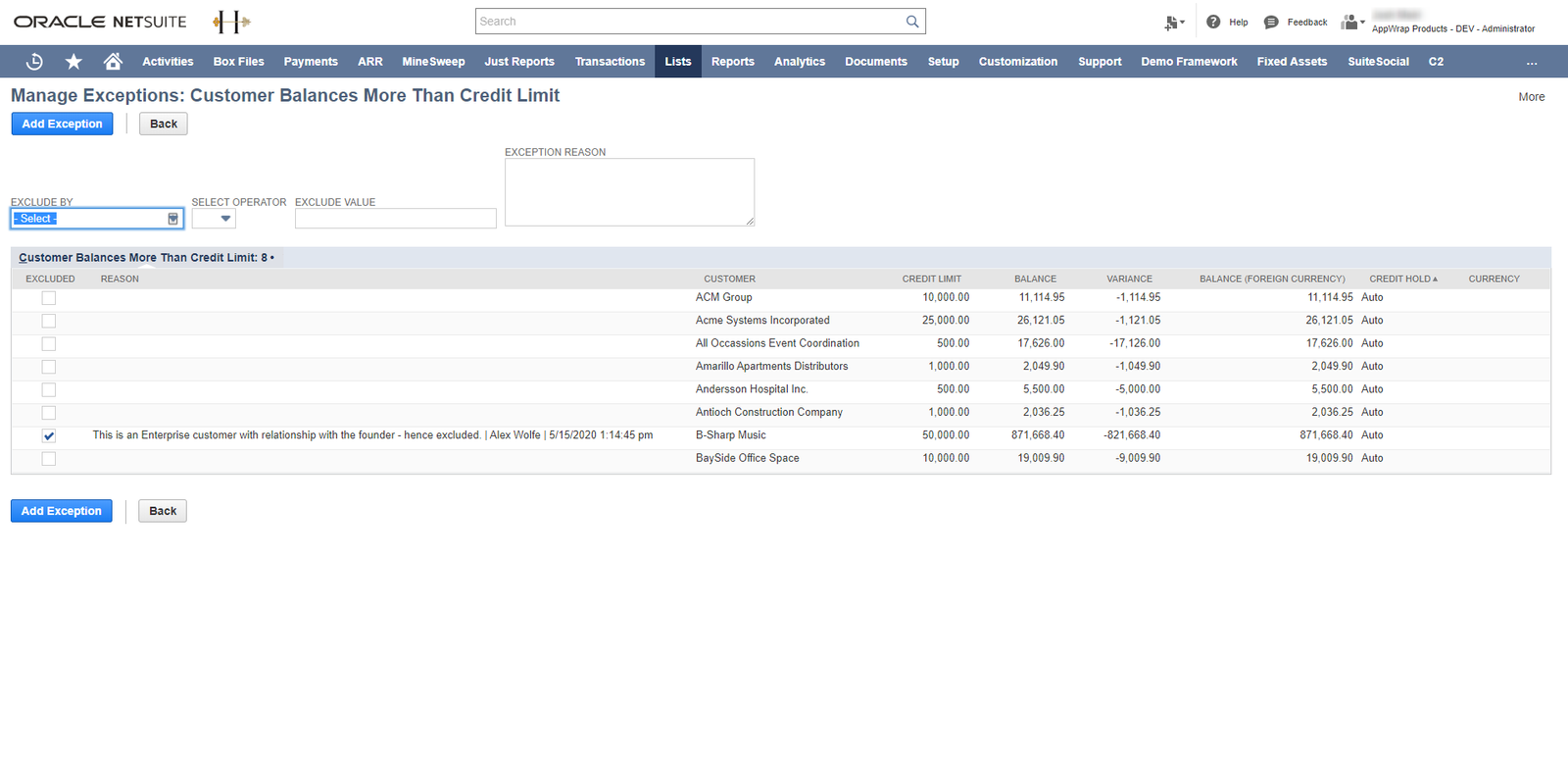The height and width of the screenshot is (760, 1568).
Task: Click the Feedback link text
Action: 1307,23
